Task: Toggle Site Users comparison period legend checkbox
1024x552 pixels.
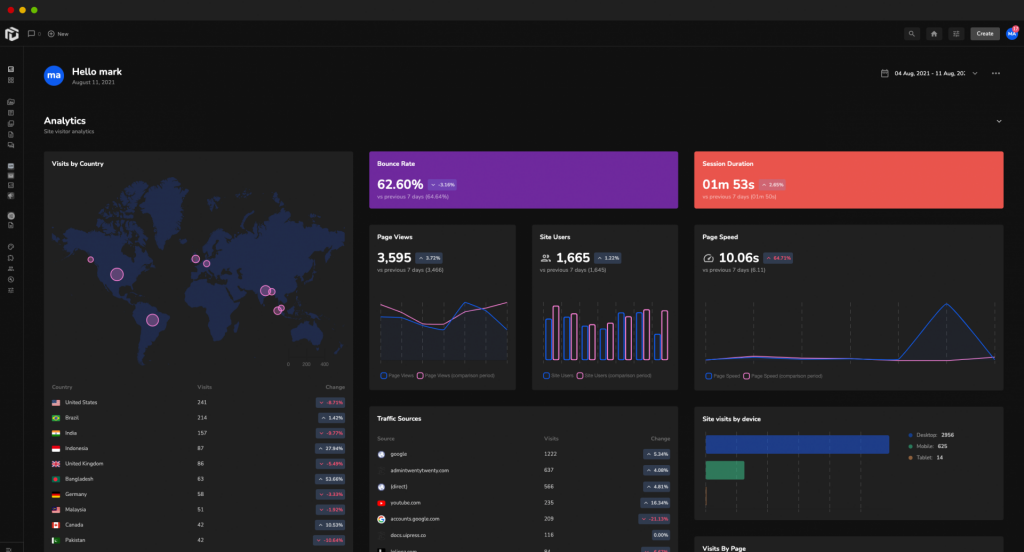Action: point(580,376)
